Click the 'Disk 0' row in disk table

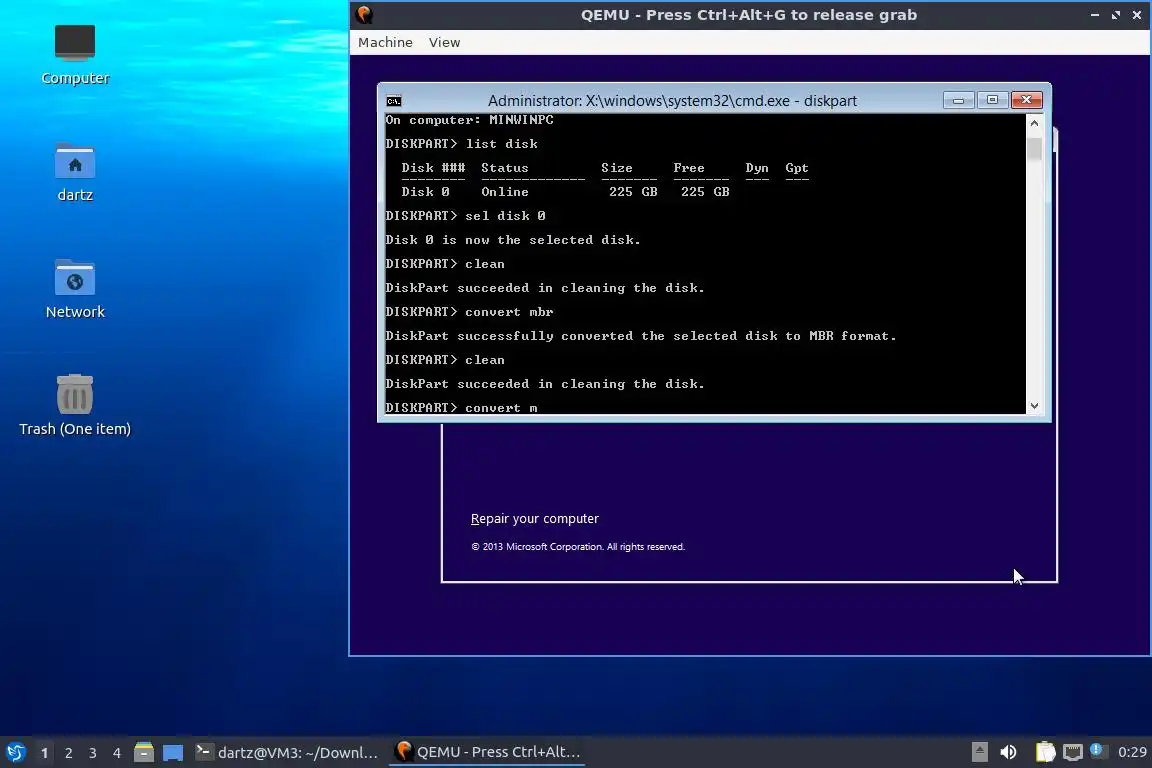point(565,192)
